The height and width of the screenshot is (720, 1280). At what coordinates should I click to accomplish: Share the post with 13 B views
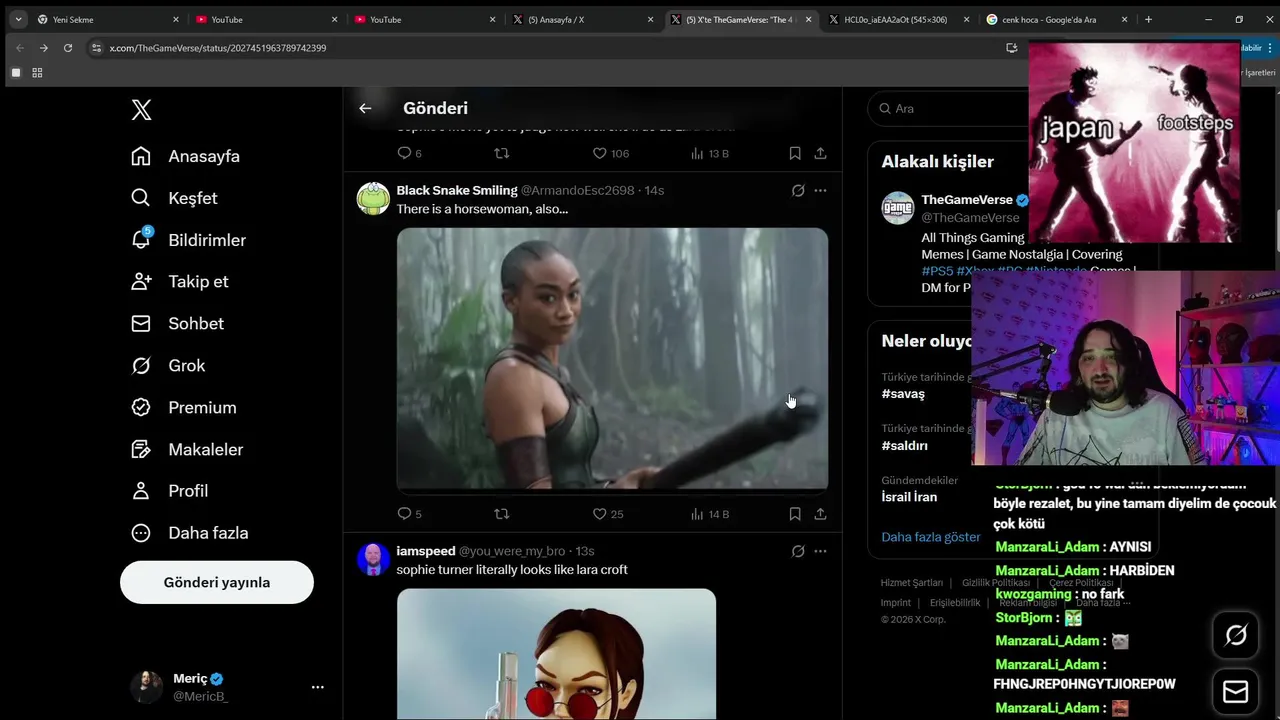[x=820, y=153]
